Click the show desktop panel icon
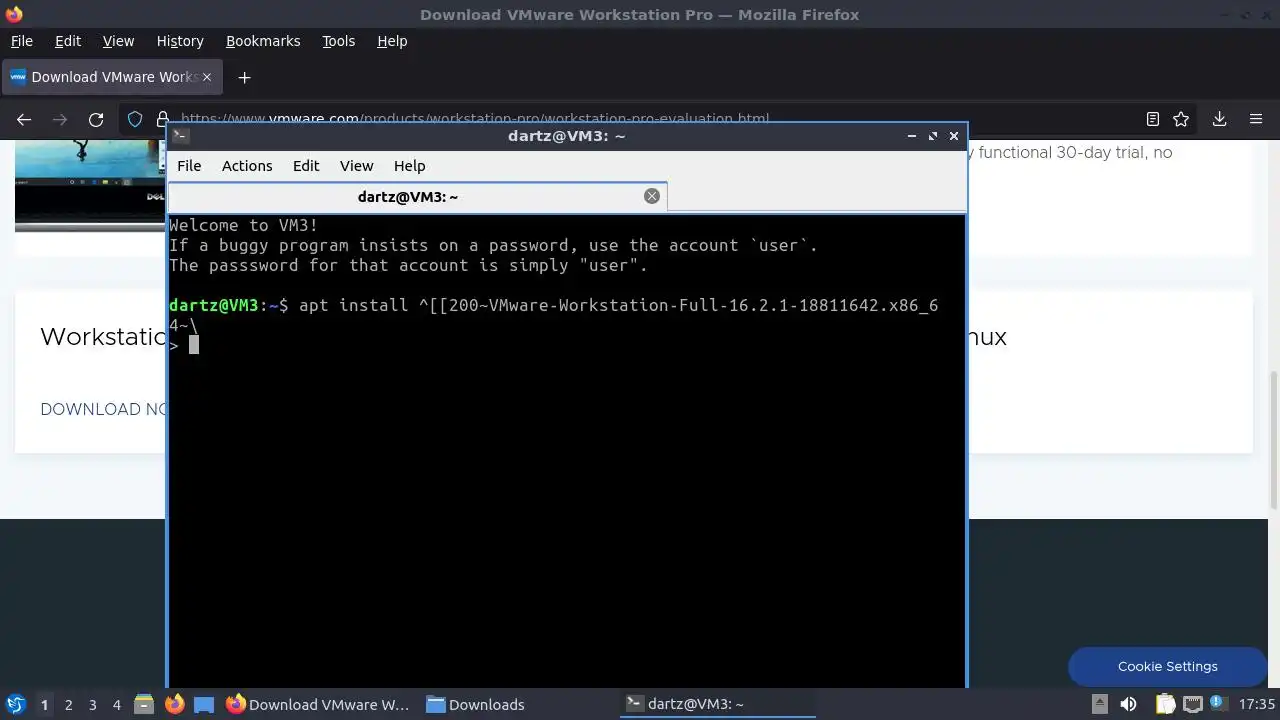1280x720 pixels. 204,705
